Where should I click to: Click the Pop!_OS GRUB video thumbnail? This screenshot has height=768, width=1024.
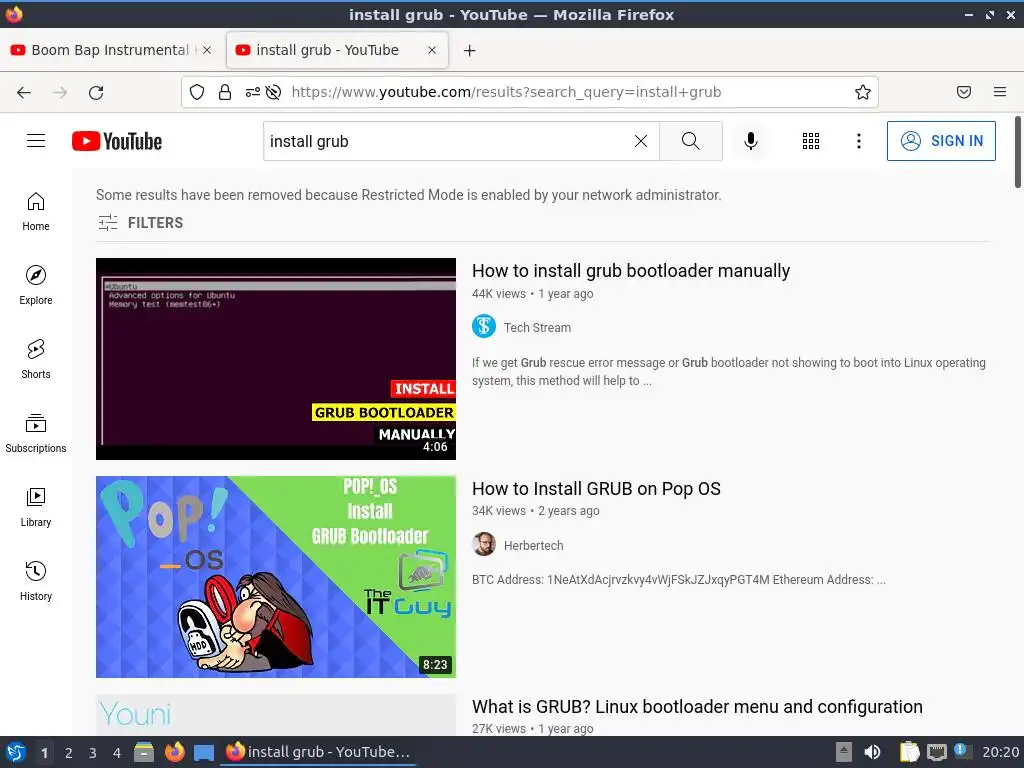pos(276,577)
